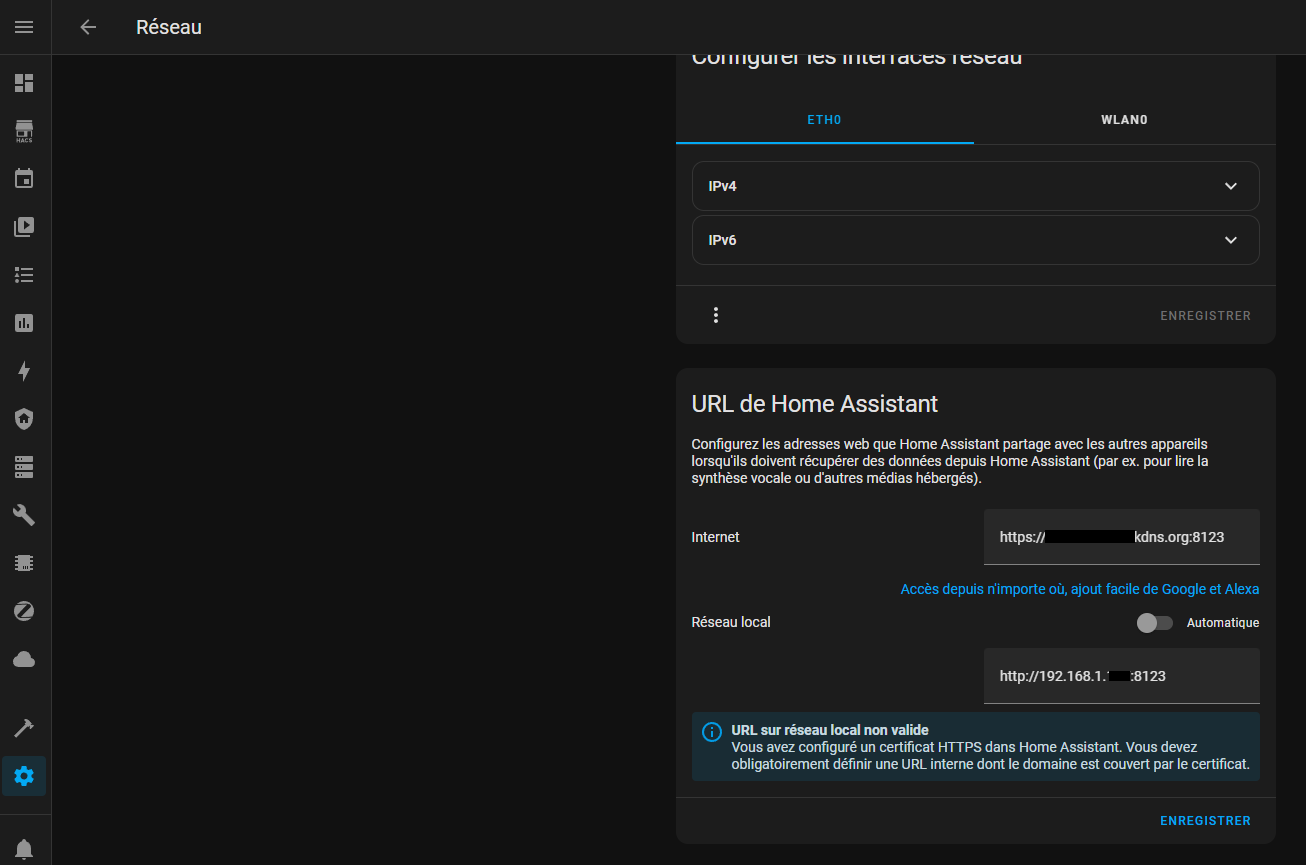Open the Media browser sidebar icon
The height and width of the screenshot is (865, 1306).
(24, 227)
